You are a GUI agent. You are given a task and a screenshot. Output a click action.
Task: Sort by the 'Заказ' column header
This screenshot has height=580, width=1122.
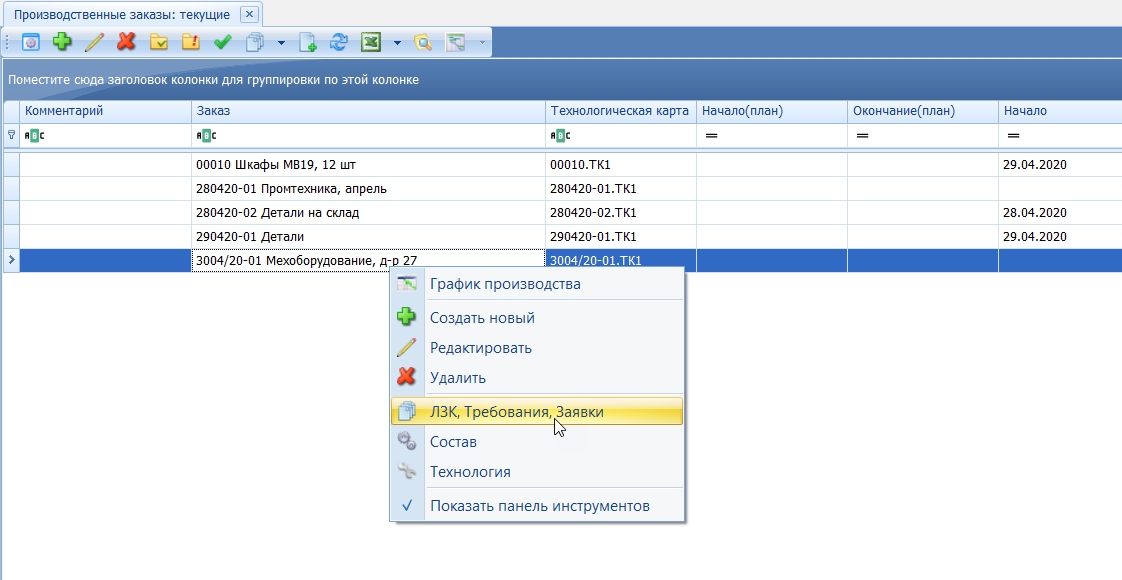coord(367,111)
